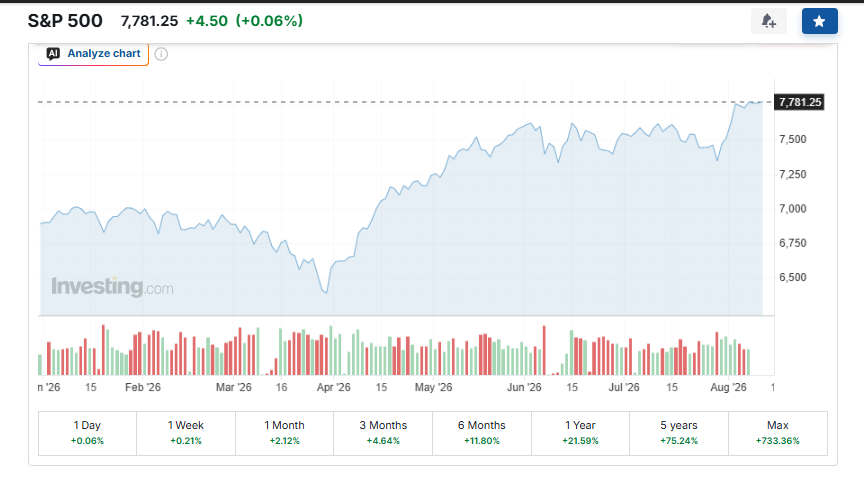864x503 pixels.
Task: Switch to the 1 Month range
Action: (x=284, y=433)
